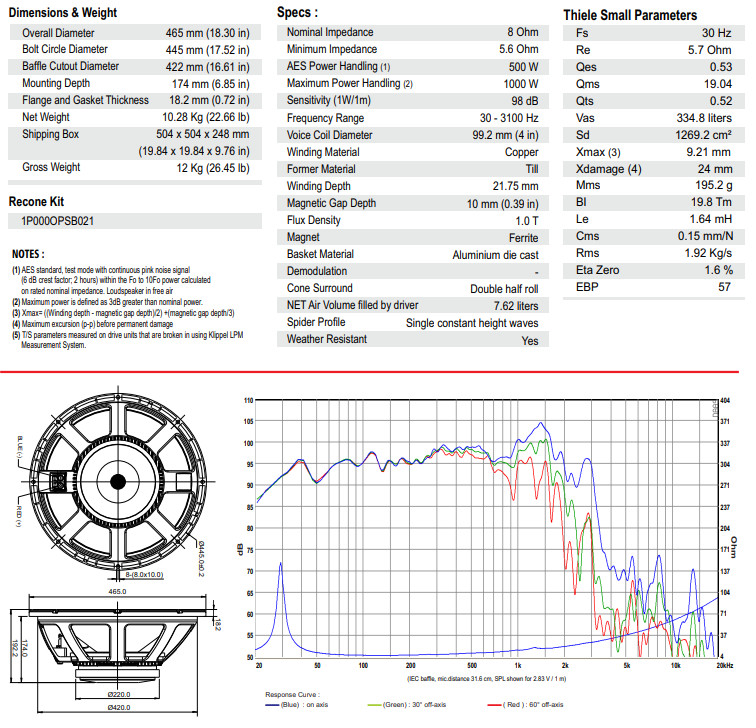756x728 pixels.
Task: Click the Thiele Small Parameters heading
Action: (630, 15)
